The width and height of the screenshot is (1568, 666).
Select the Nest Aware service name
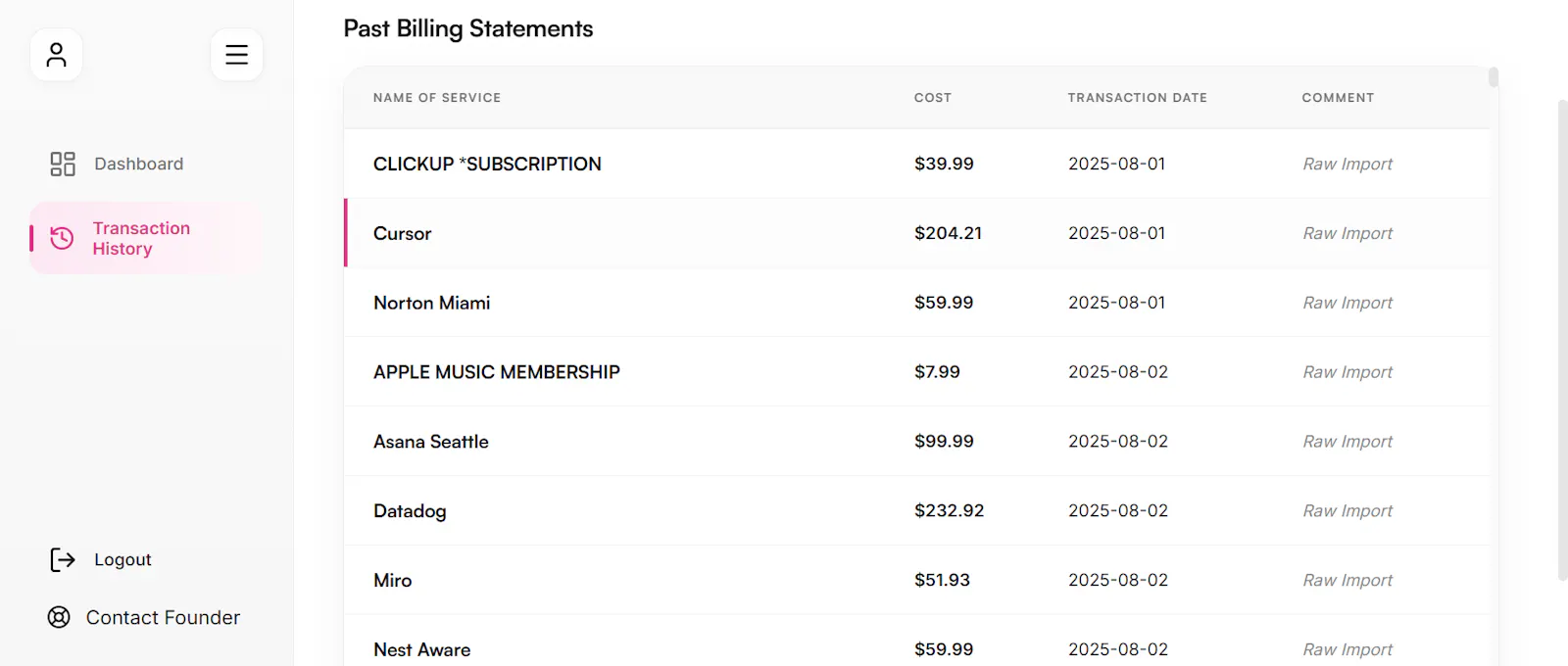coord(421,649)
